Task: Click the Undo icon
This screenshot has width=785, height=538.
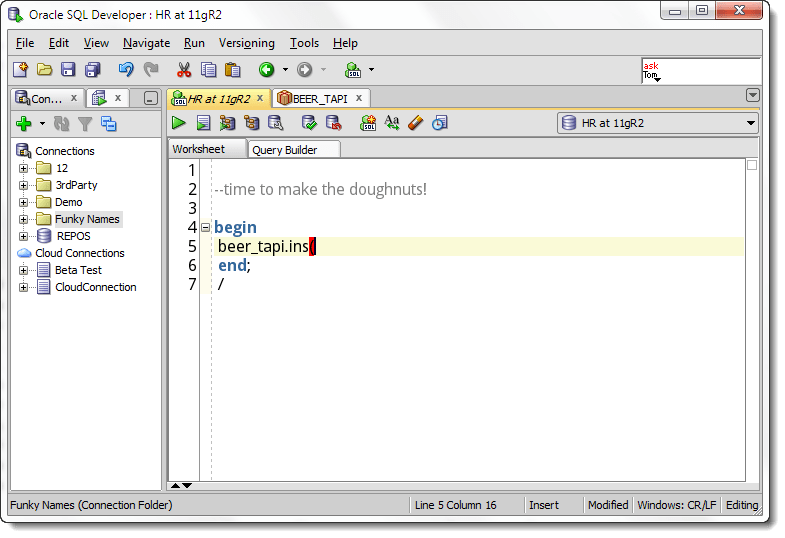Action: pos(126,70)
